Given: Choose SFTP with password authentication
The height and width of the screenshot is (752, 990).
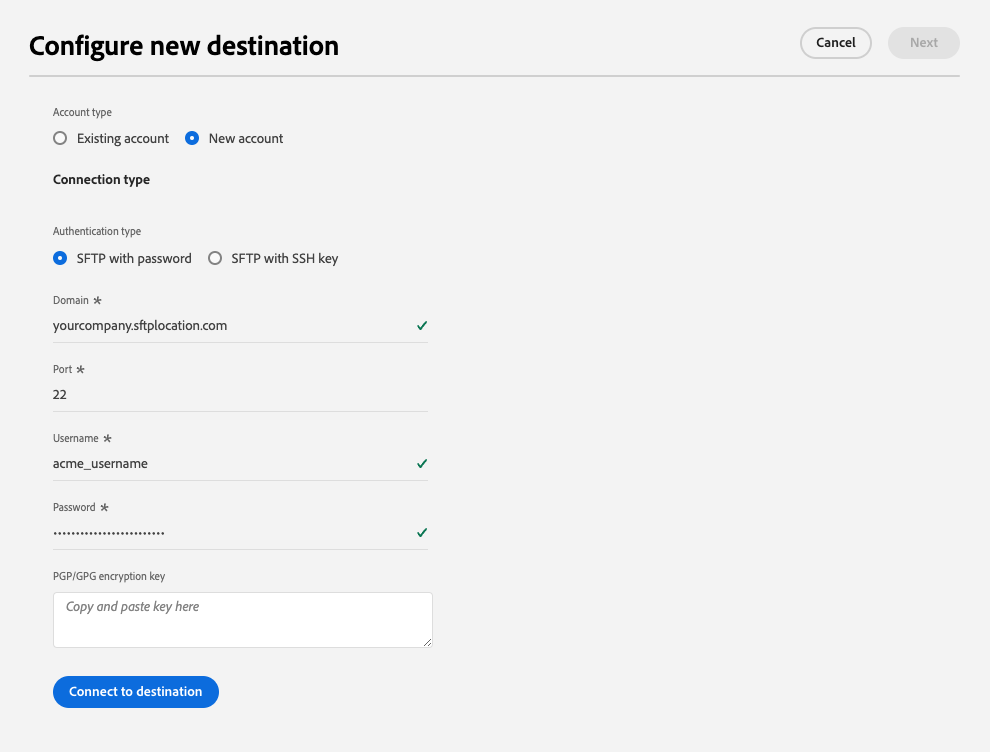Looking at the screenshot, I should 60,258.
